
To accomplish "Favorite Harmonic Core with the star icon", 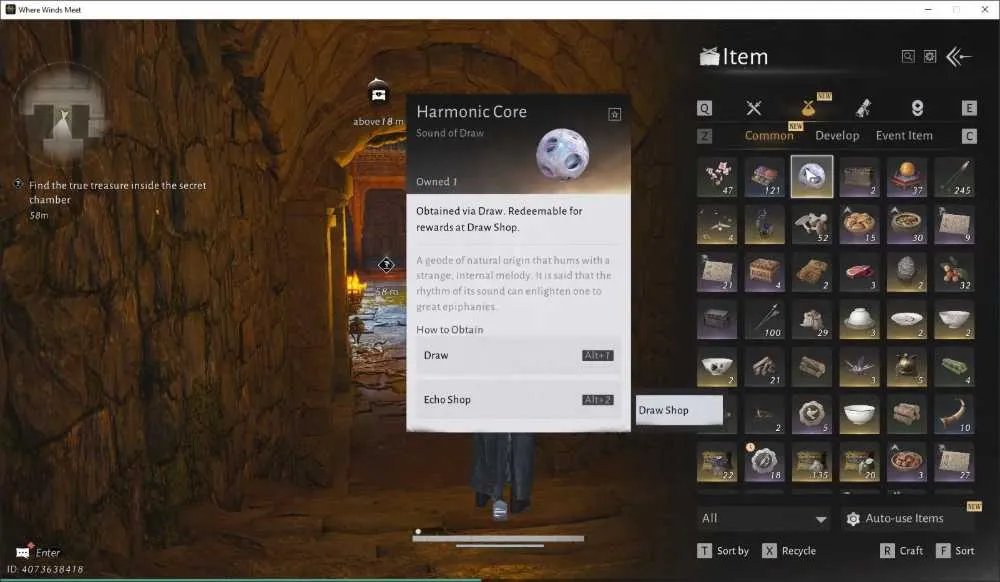I will coord(614,114).
